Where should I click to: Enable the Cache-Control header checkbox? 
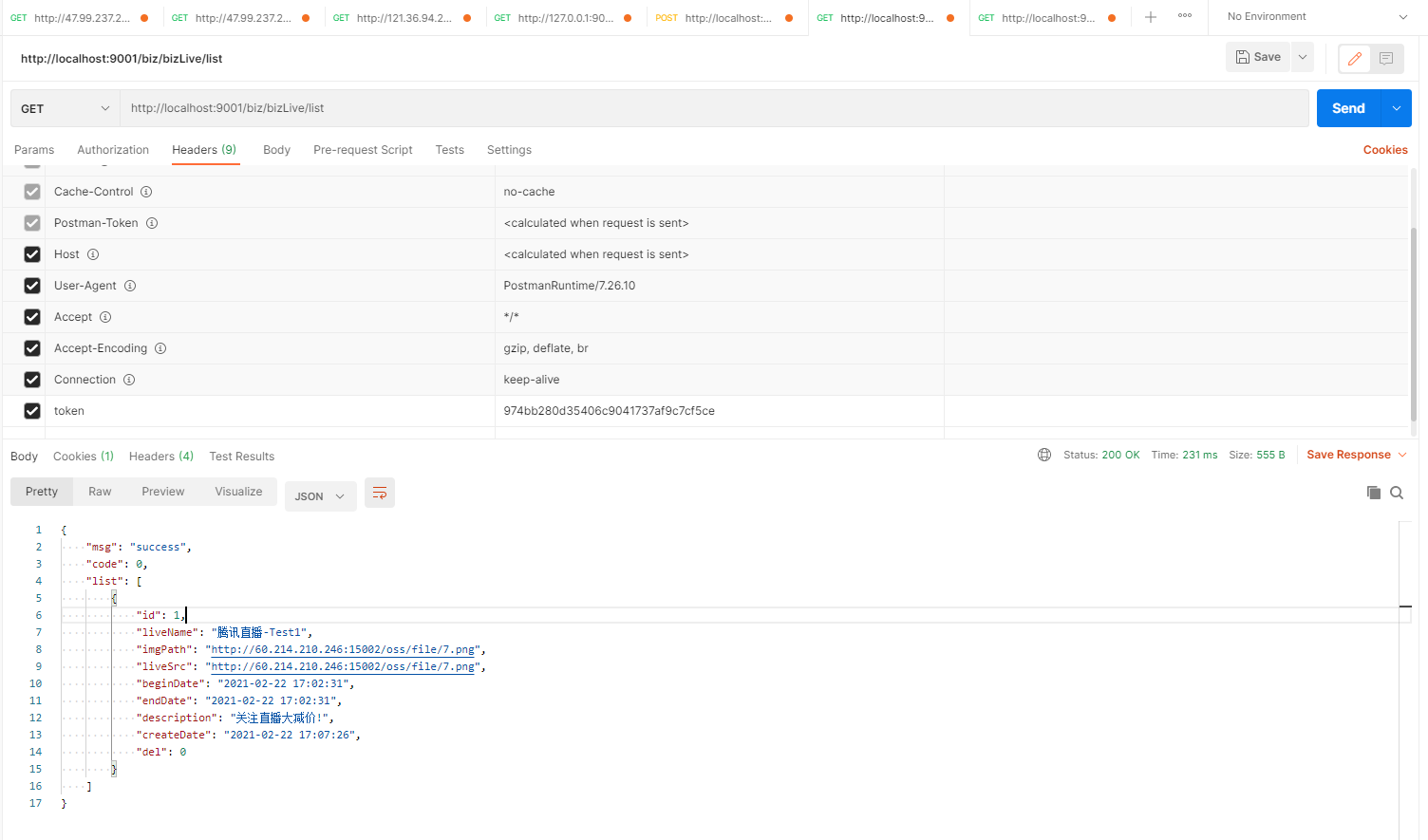31,191
